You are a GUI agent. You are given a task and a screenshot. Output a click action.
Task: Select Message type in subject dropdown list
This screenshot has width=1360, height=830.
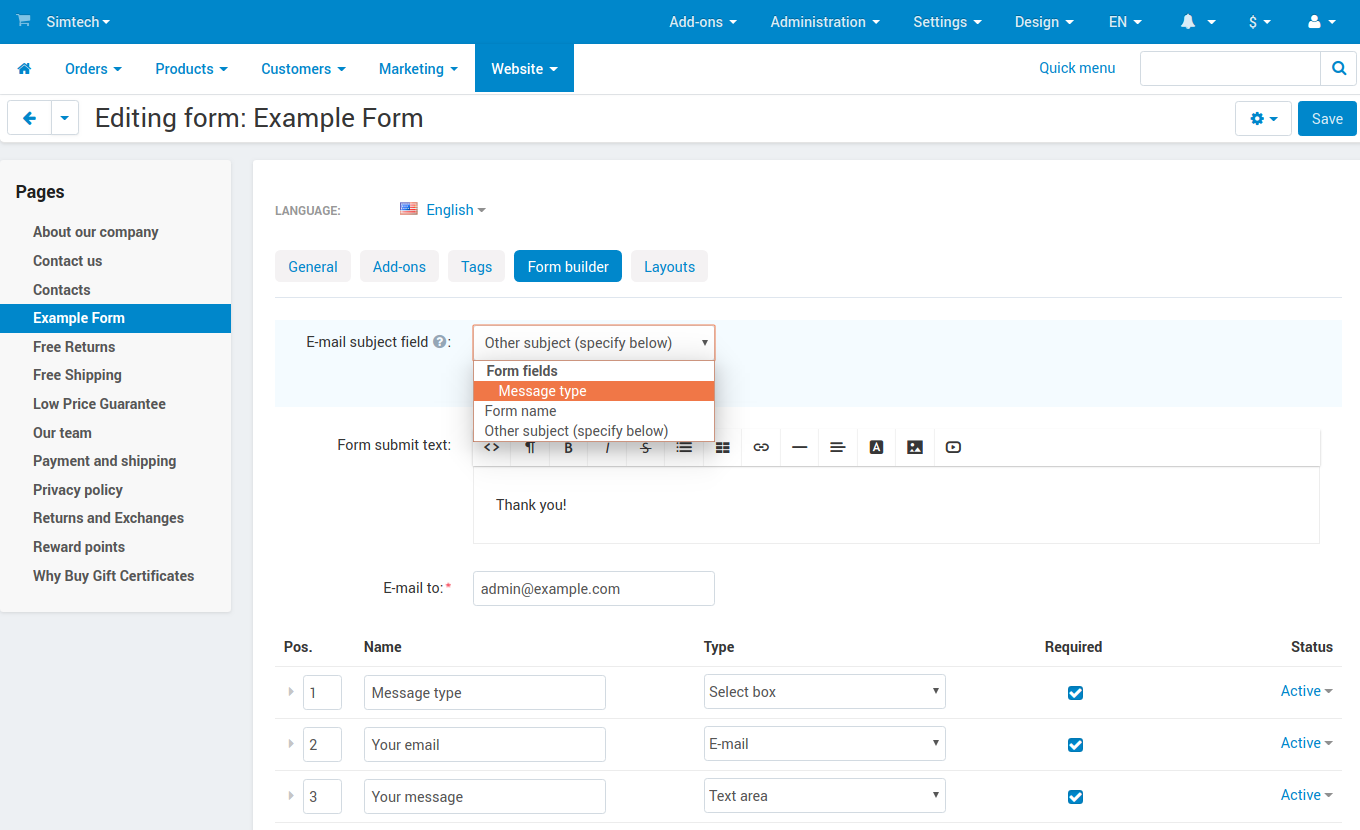coord(594,391)
